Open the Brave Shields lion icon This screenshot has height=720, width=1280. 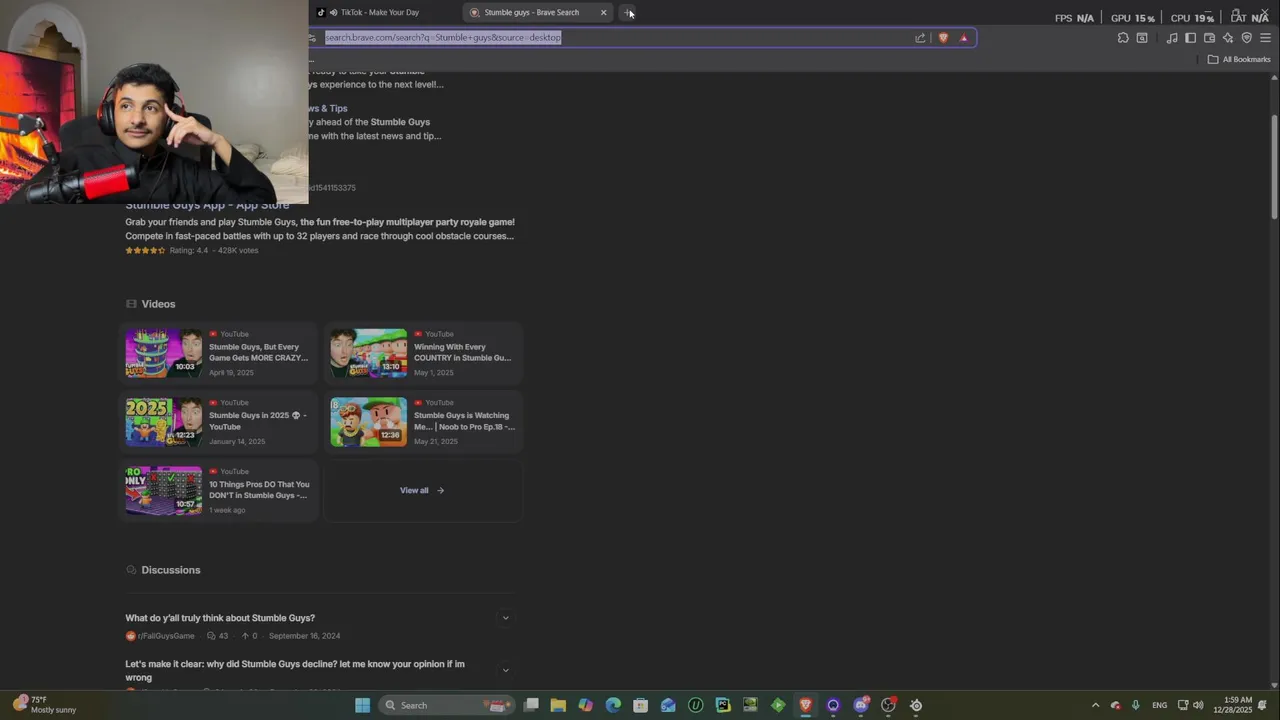point(943,38)
